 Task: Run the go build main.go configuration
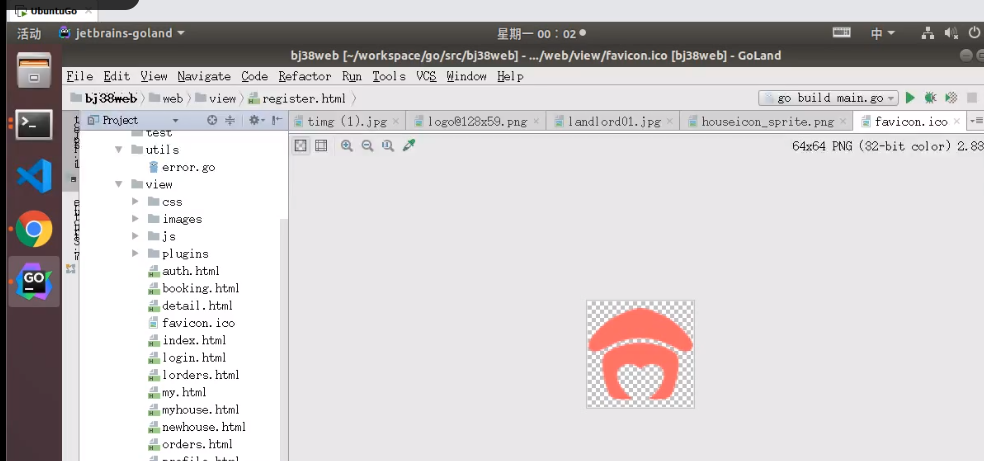point(910,98)
